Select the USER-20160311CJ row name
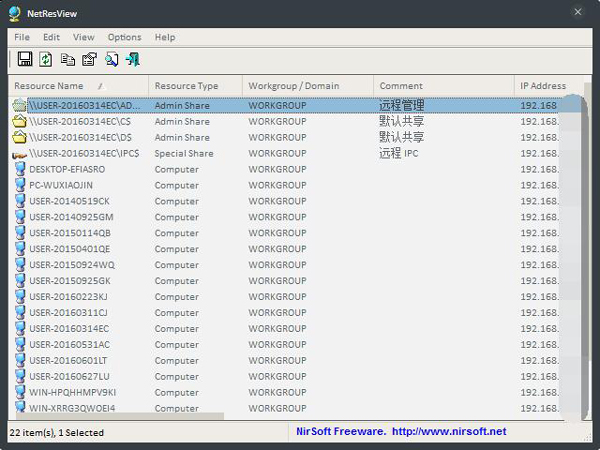 point(68,313)
